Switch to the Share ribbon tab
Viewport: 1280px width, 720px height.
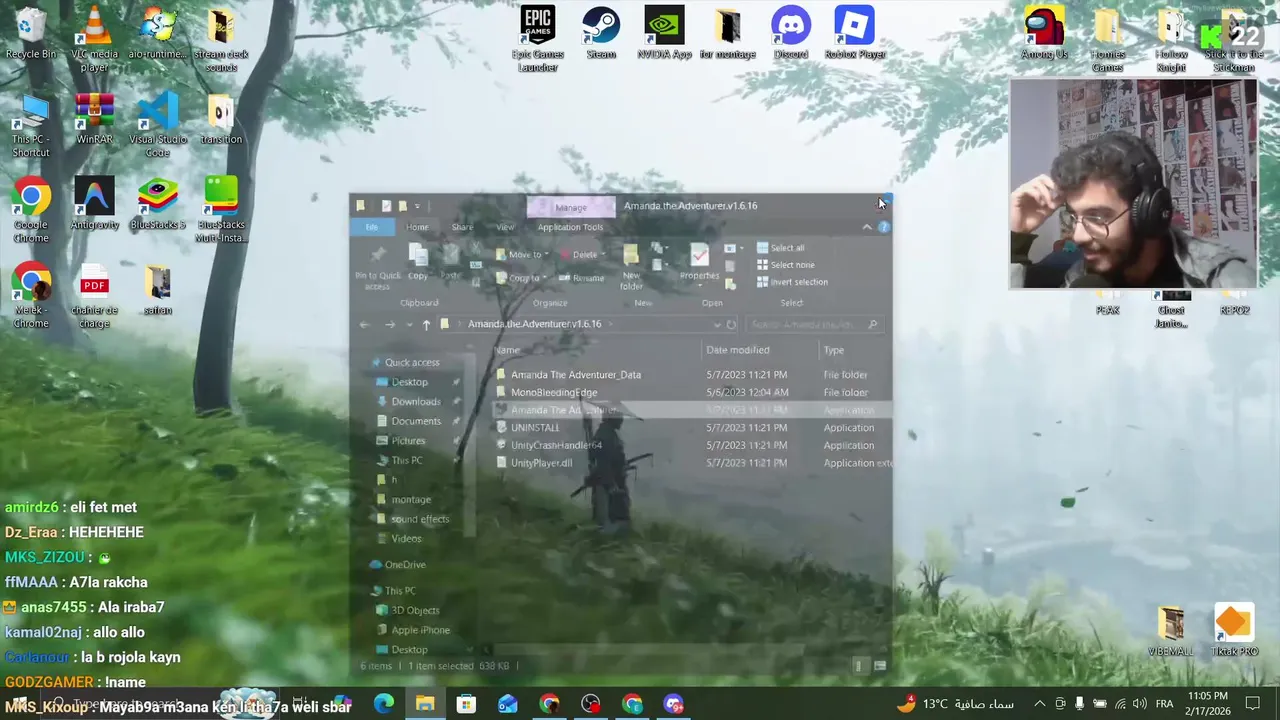coord(462,227)
